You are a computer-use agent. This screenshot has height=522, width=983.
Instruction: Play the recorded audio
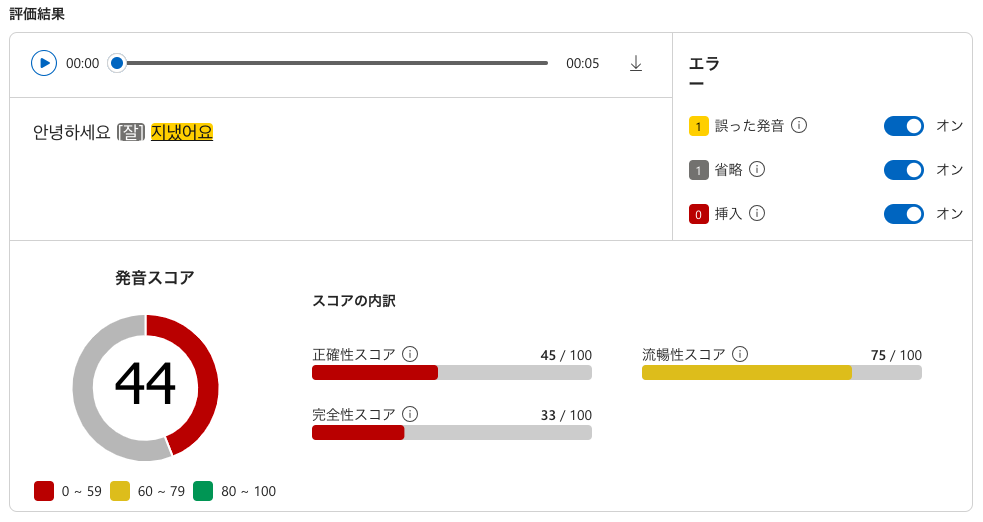point(44,63)
